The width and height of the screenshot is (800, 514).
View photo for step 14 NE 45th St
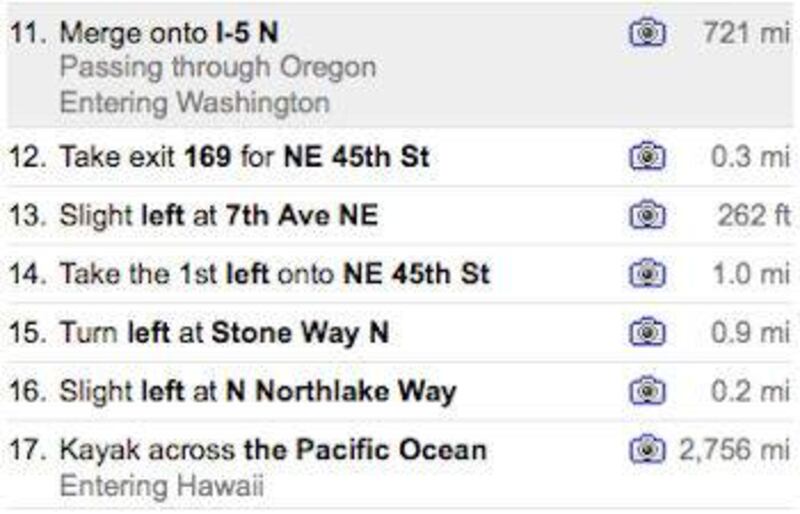coord(647,272)
